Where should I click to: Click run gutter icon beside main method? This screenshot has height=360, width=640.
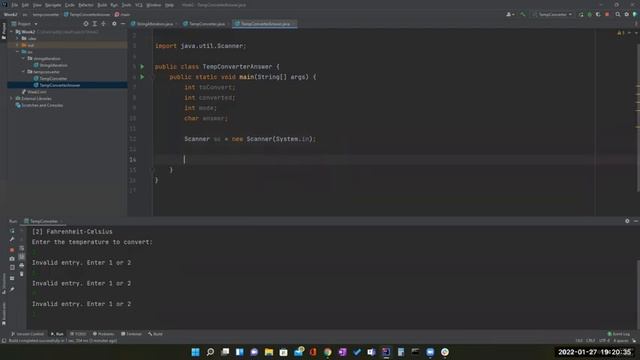pos(142,77)
